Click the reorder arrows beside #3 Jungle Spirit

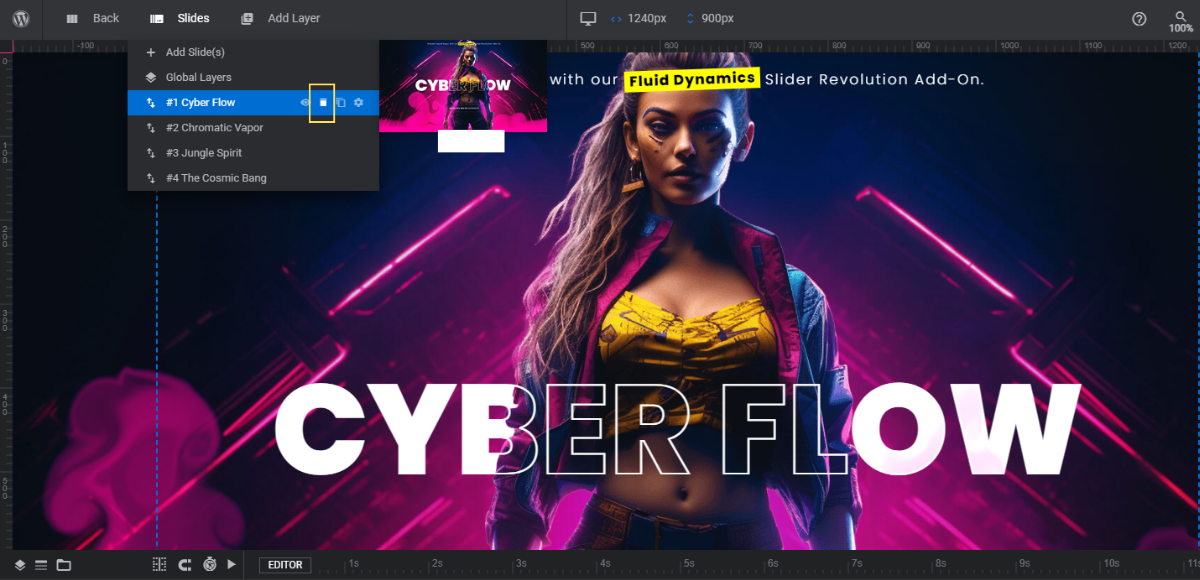151,153
